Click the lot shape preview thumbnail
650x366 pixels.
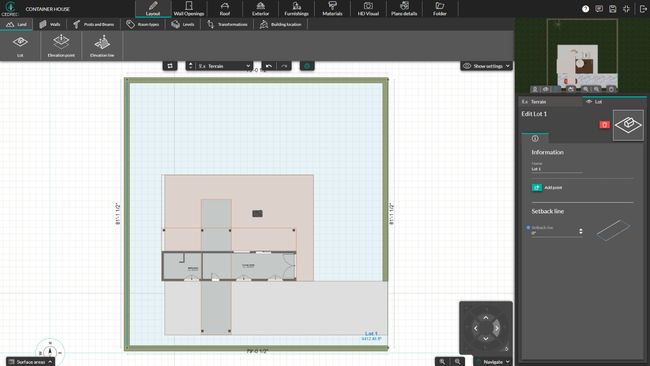628,125
